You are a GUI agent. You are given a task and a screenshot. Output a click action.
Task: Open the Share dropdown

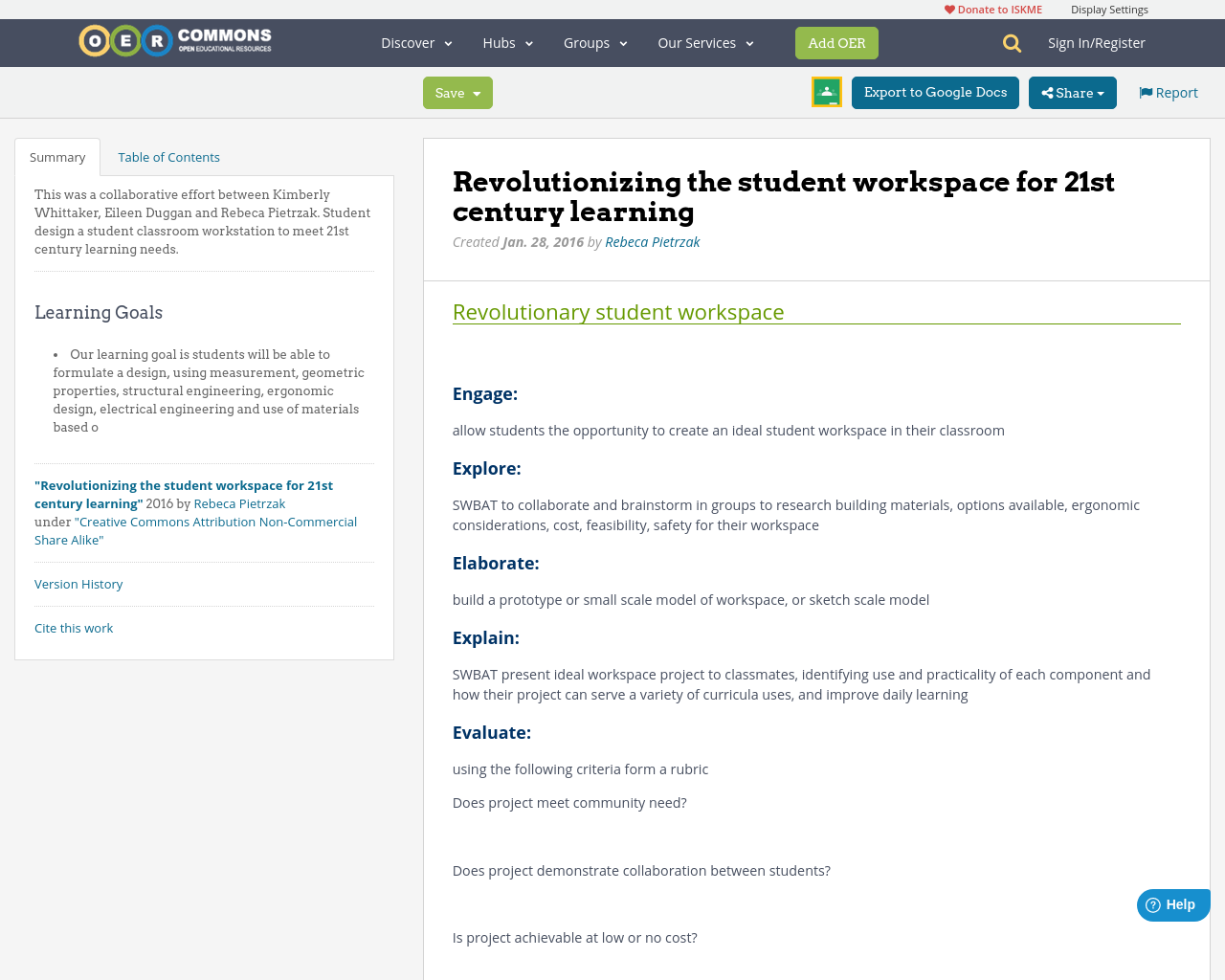(x=1072, y=93)
